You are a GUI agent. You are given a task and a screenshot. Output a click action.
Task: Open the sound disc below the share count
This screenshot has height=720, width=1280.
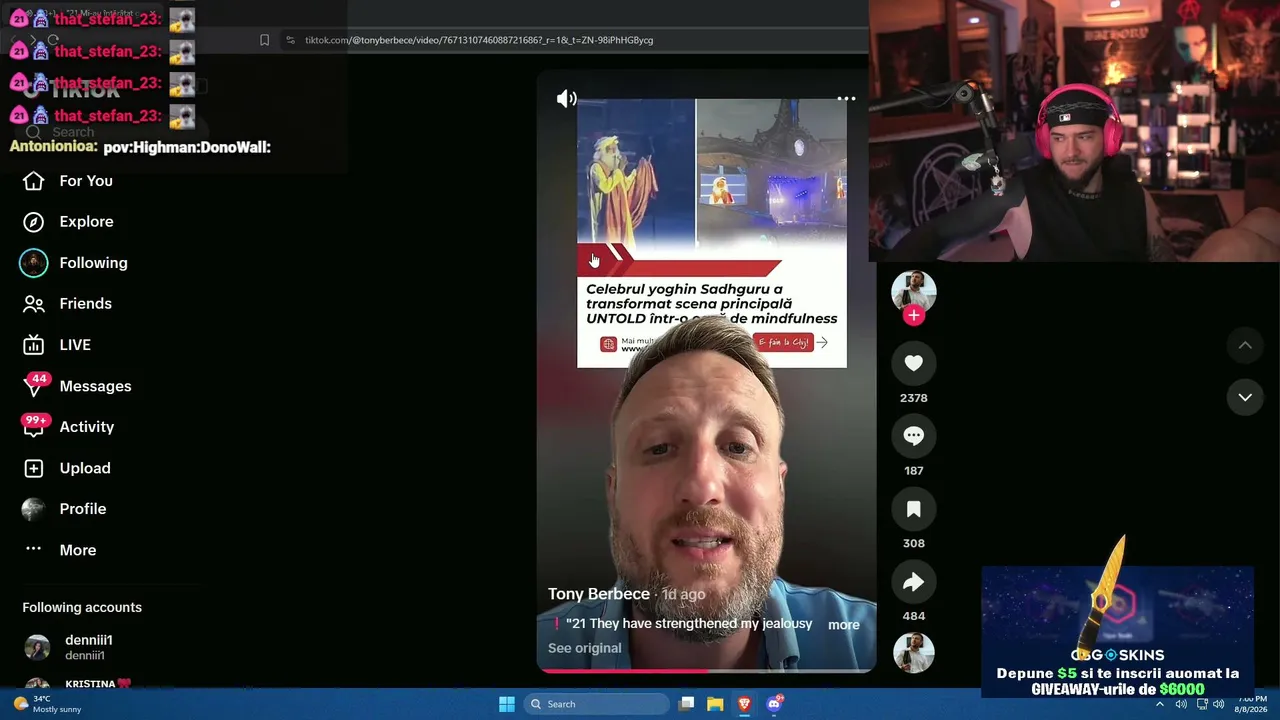click(x=913, y=652)
